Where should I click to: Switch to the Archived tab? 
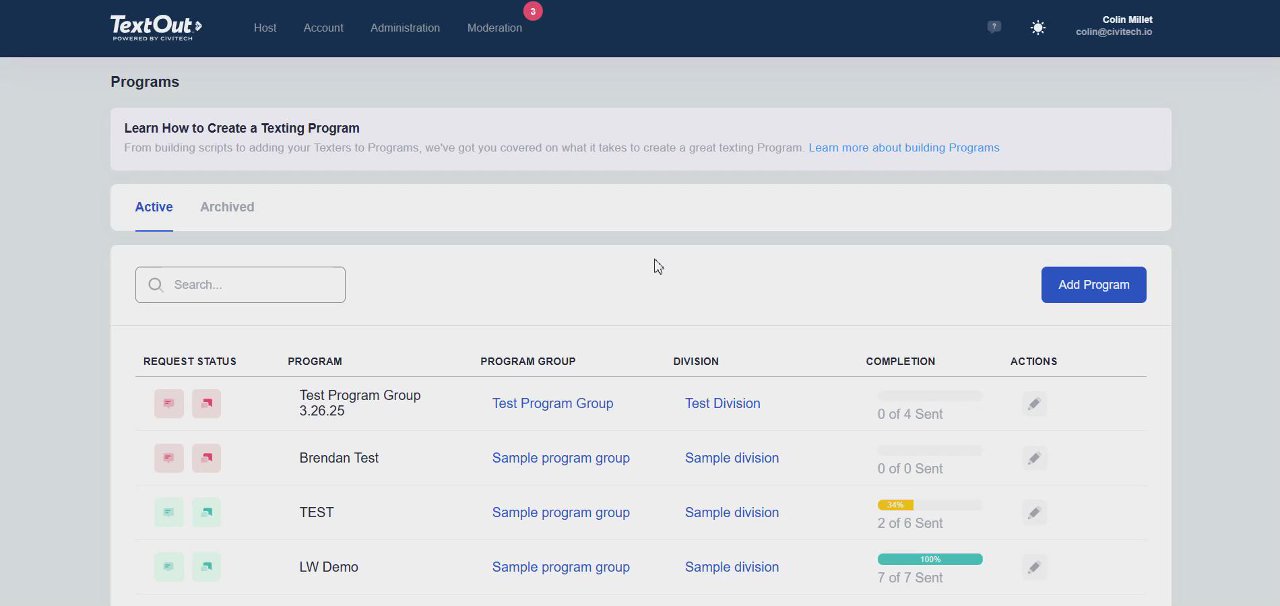pos(227,207)
